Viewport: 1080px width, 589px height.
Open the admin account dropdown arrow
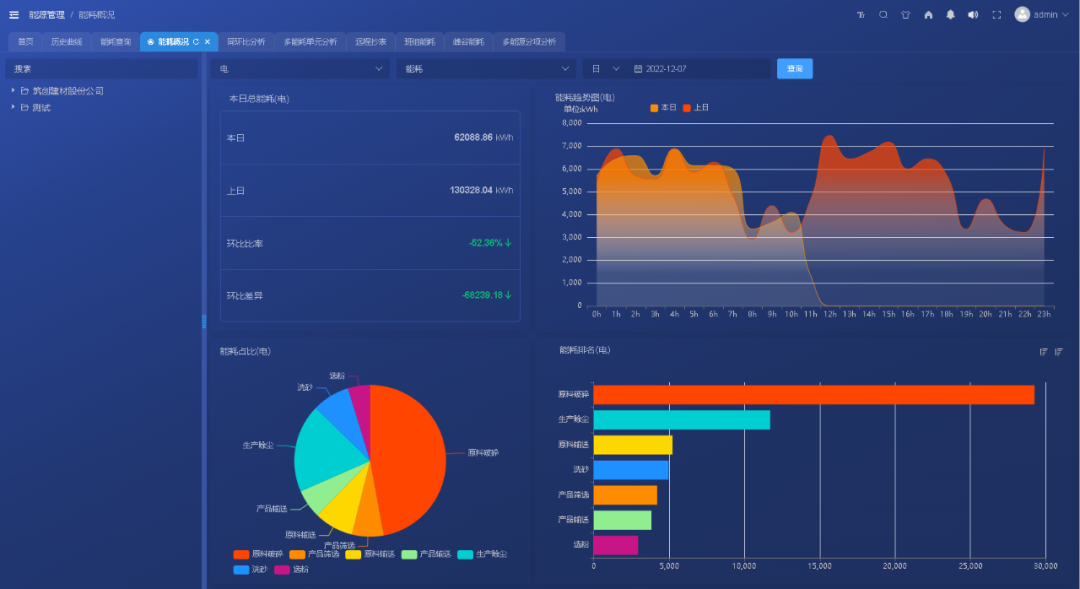(1066, 14)
